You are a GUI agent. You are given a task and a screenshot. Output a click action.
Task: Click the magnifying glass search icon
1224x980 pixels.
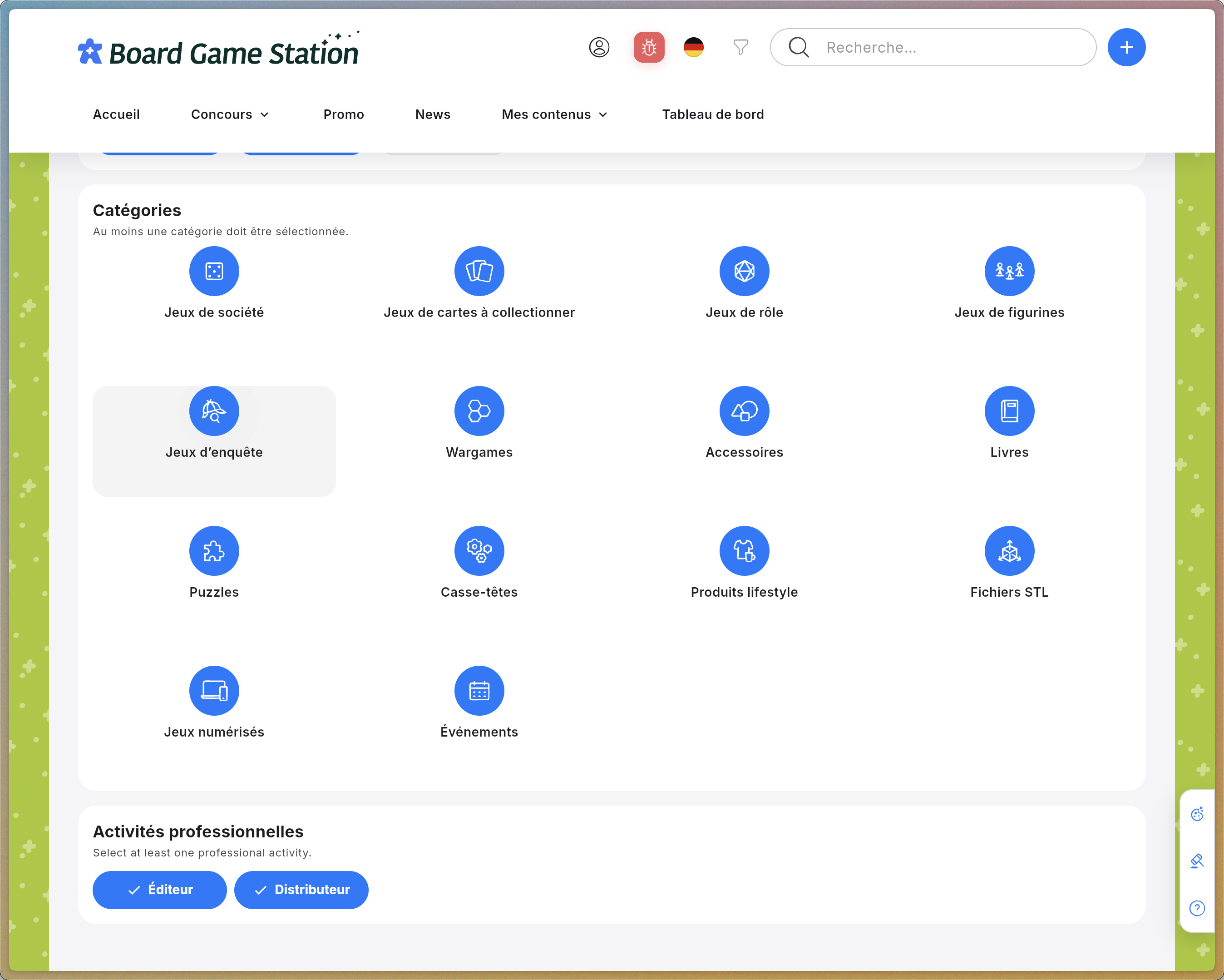coord(799,47)
